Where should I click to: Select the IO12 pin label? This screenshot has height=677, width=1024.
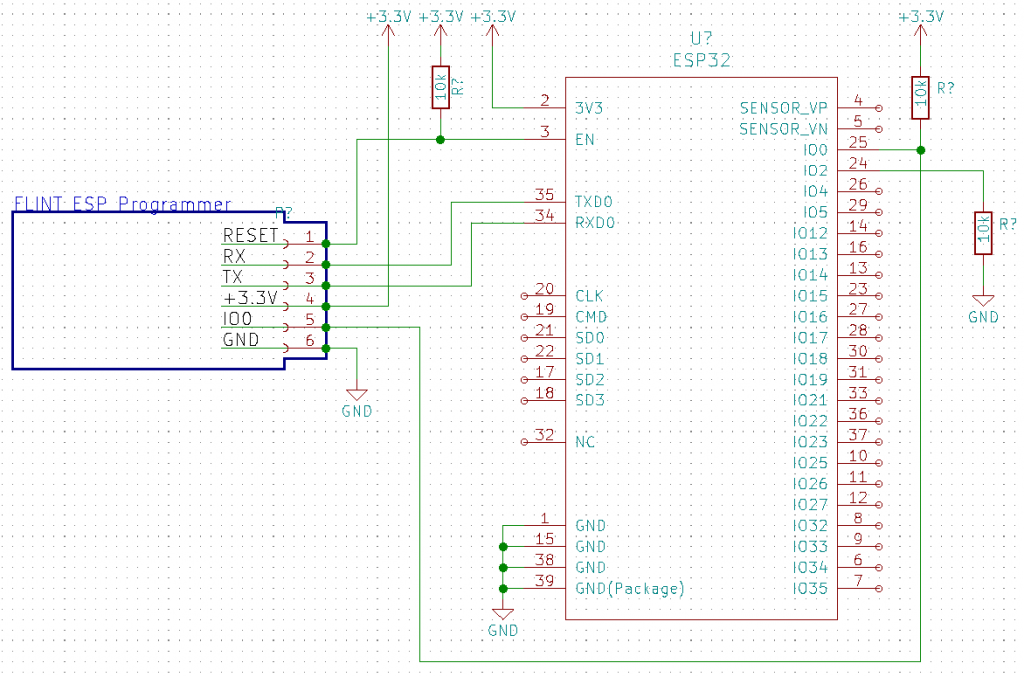pyautogui.click(x=810, y=234)
